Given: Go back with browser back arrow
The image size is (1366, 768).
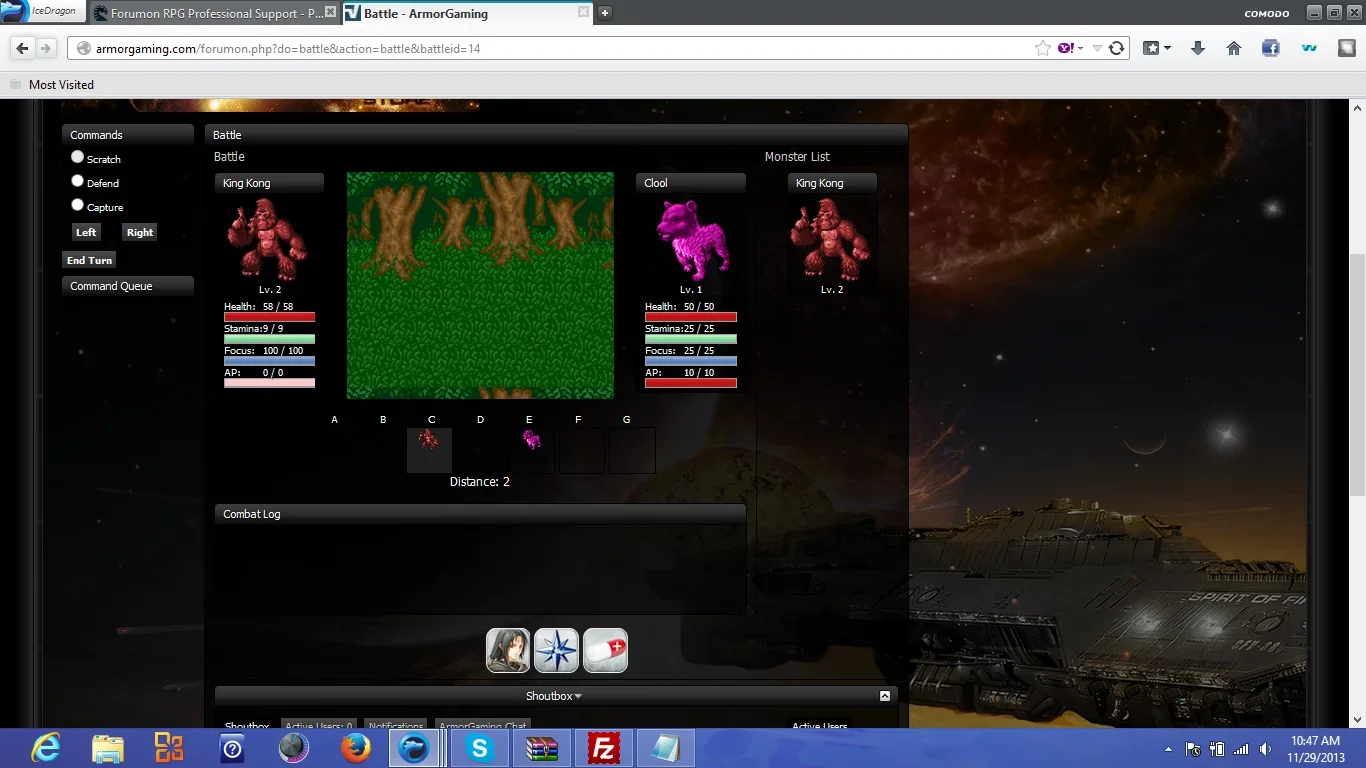Looking at the screenshot, I should point(23,48).
